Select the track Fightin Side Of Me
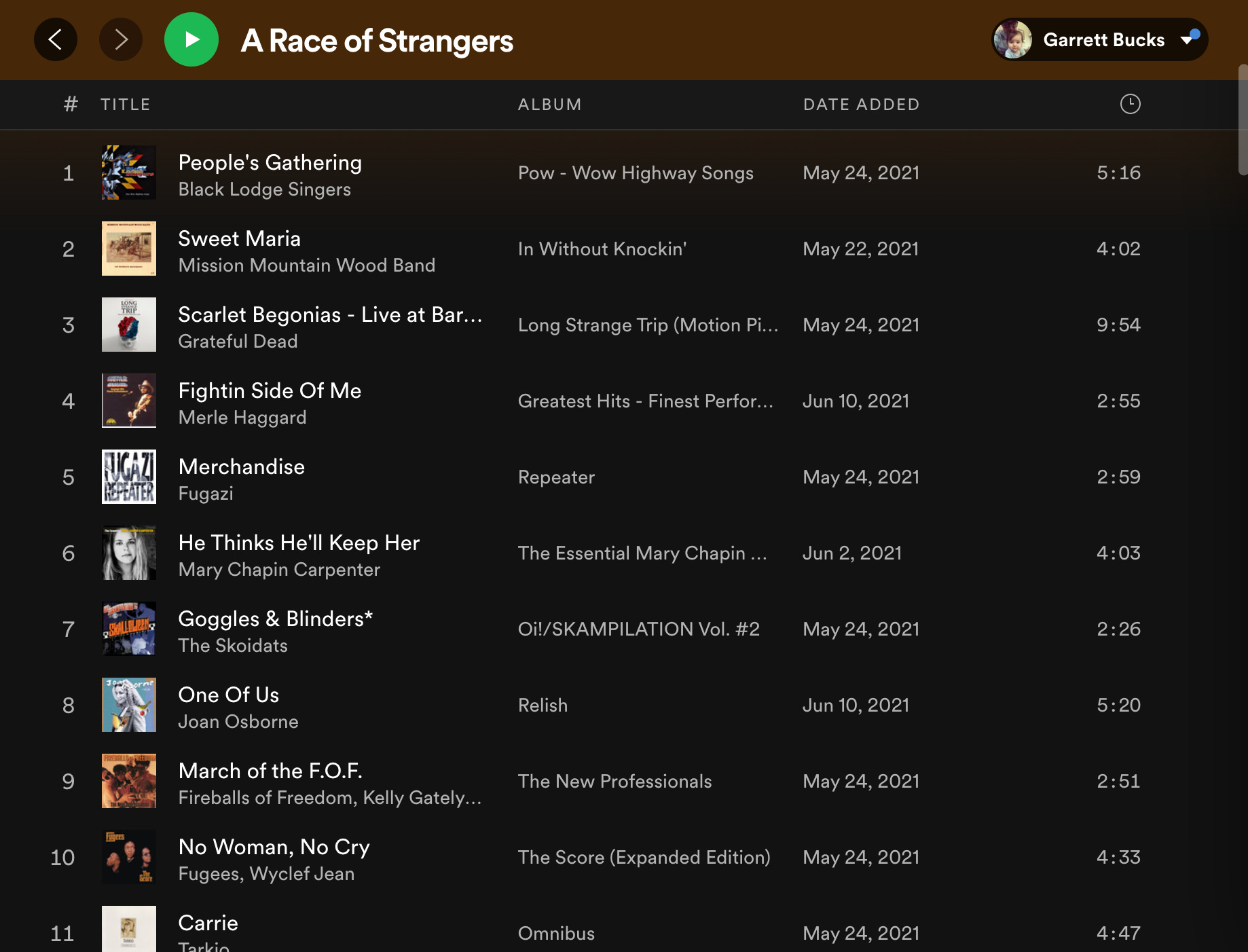 (270, 391)
